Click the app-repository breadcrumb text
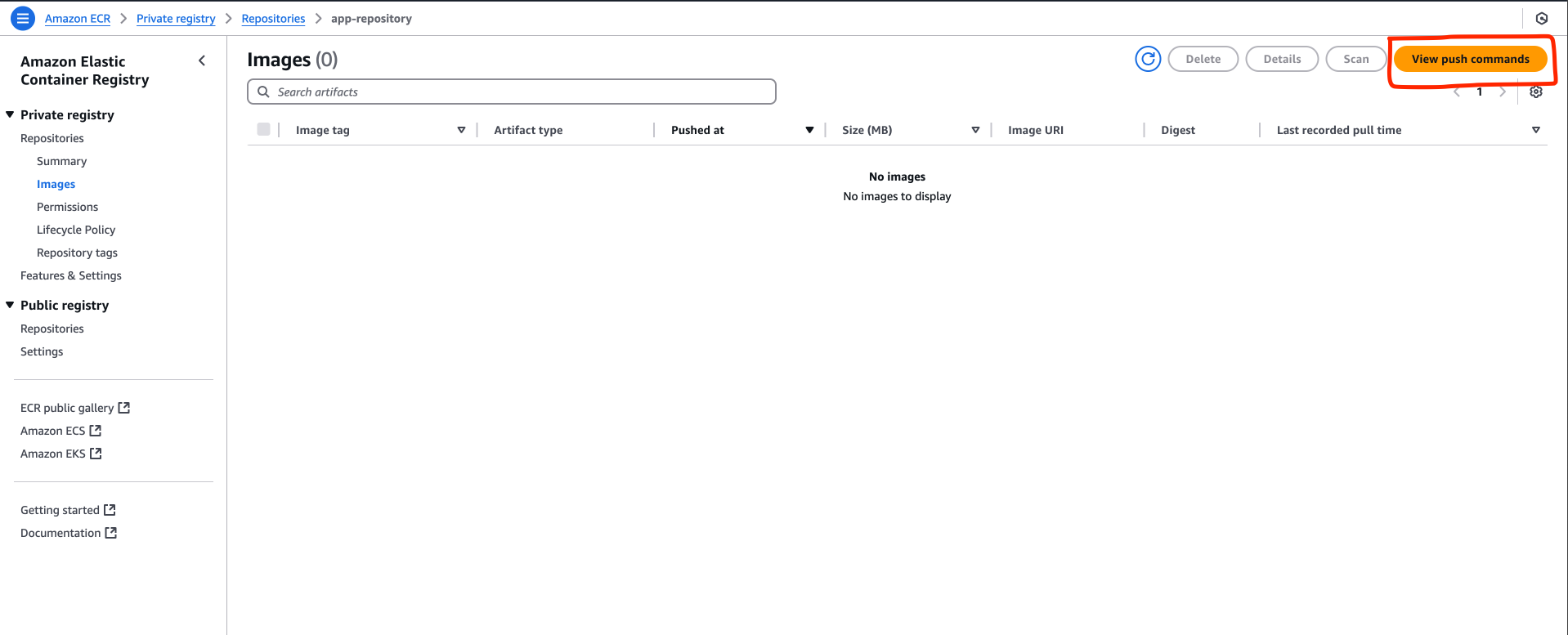Screen dimensions: 1568x635 (x=371, y=18)
